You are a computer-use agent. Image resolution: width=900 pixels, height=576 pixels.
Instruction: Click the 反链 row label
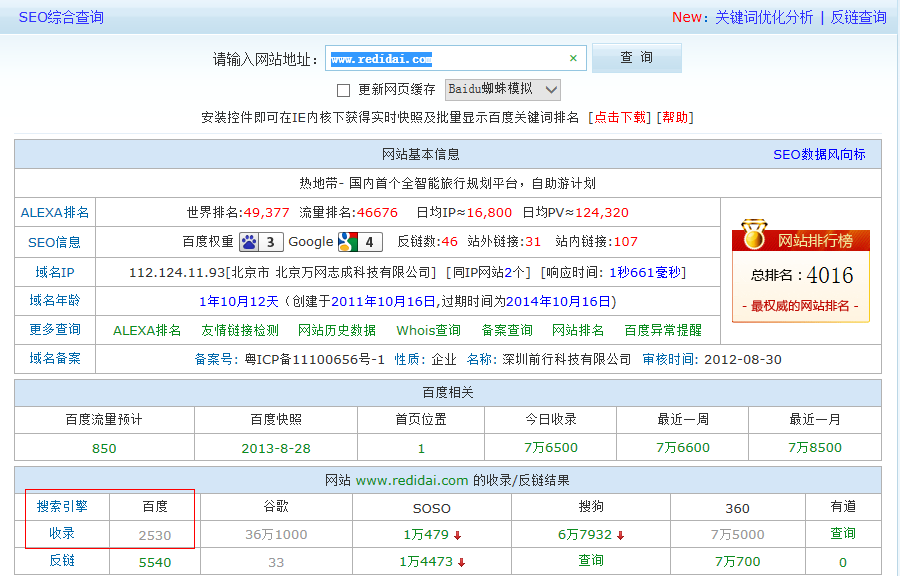(62, 561)
